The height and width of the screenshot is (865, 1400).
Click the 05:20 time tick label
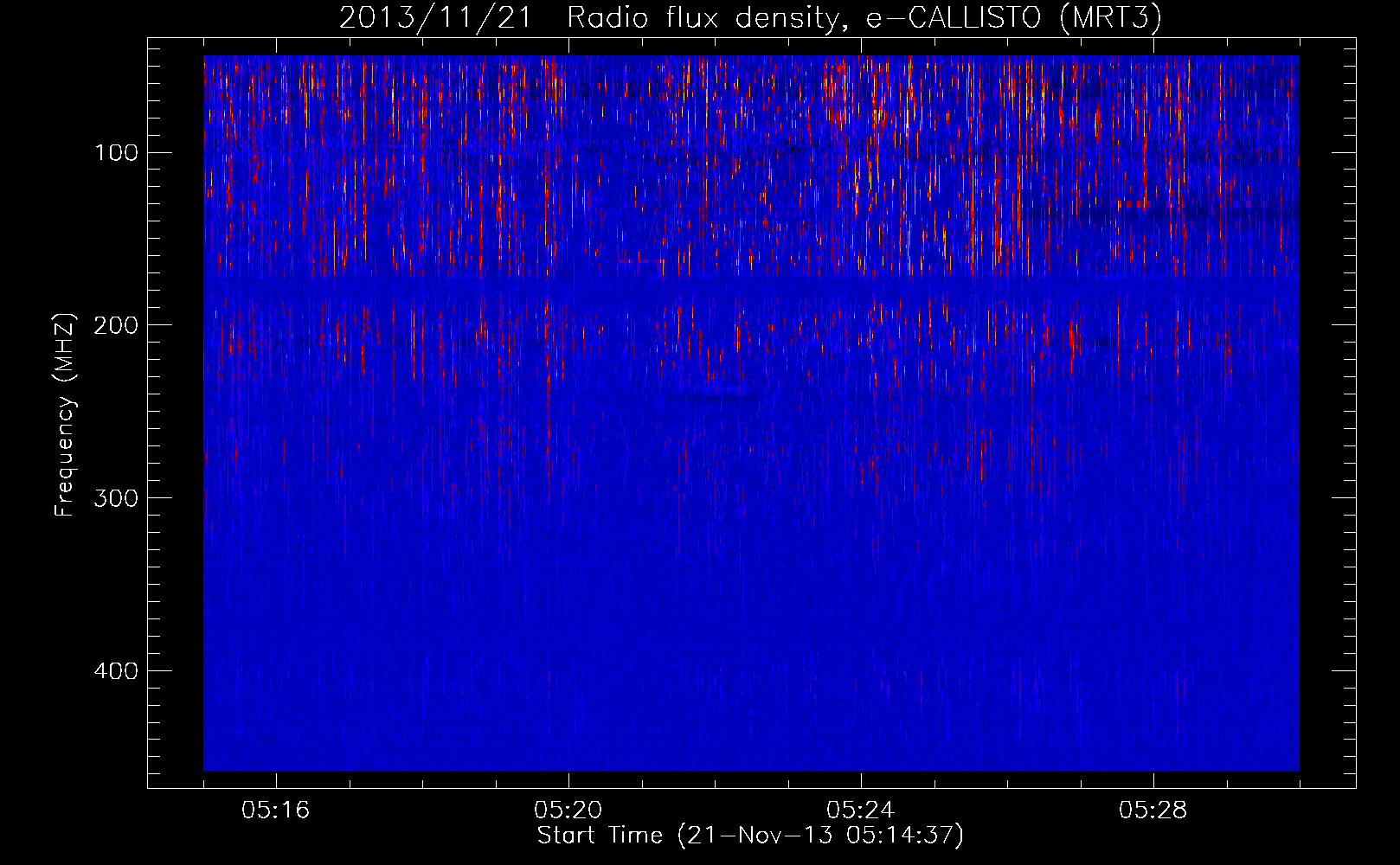tap(568, 811)
